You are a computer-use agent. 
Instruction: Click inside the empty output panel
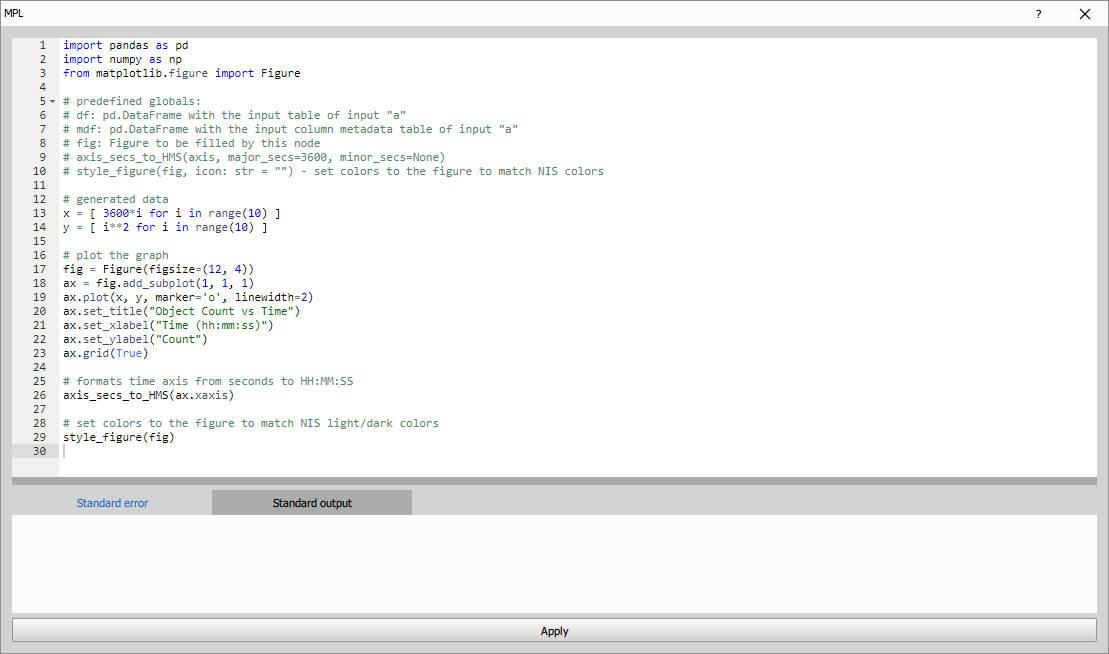click(554, 560)
